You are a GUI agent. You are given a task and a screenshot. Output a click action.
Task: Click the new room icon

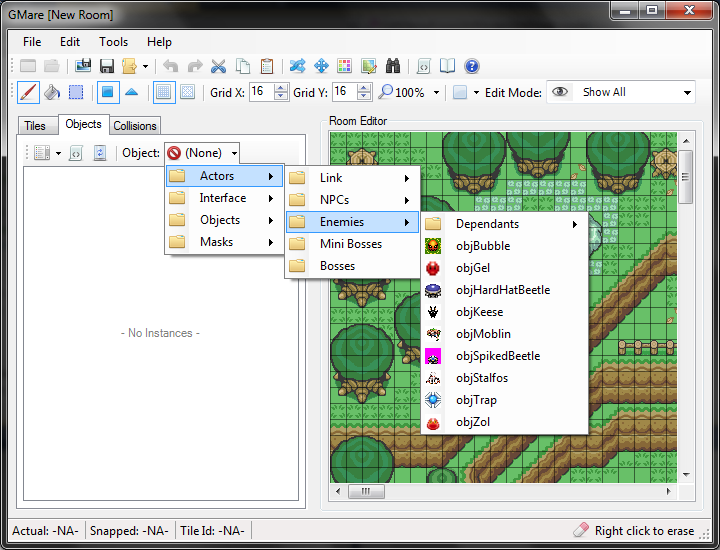(28, 66)
